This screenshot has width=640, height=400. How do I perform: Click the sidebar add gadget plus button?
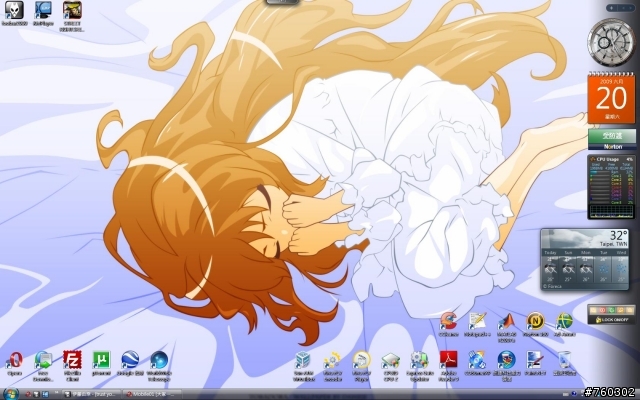tap(611, 8)
